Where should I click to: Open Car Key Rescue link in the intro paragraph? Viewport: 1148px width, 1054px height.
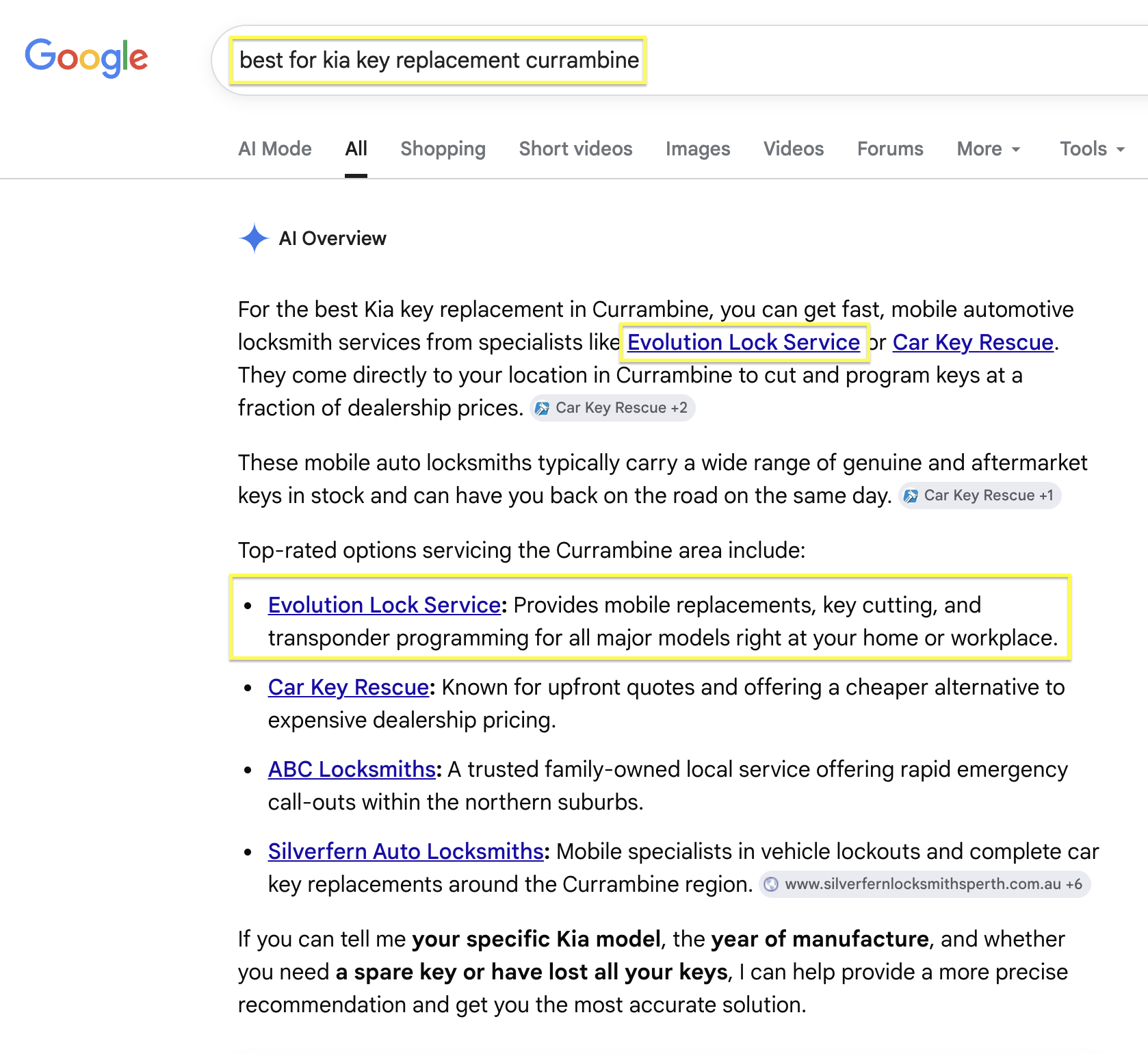pos(973,342)
